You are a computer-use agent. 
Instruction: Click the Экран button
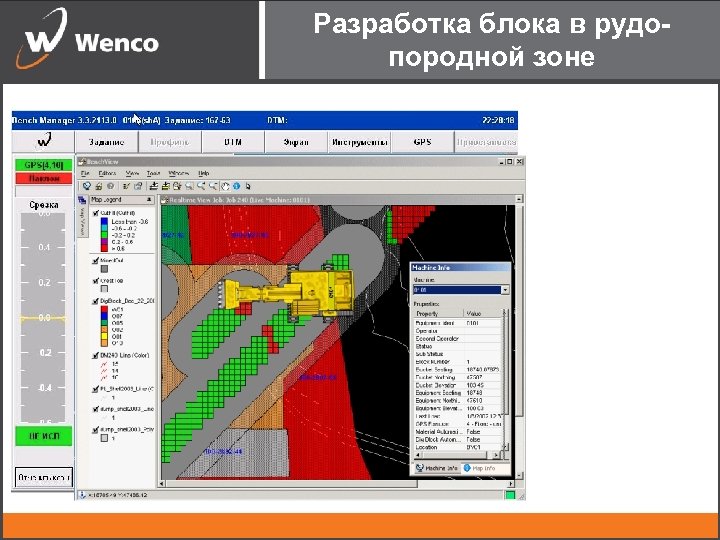[x=296, y=142]
